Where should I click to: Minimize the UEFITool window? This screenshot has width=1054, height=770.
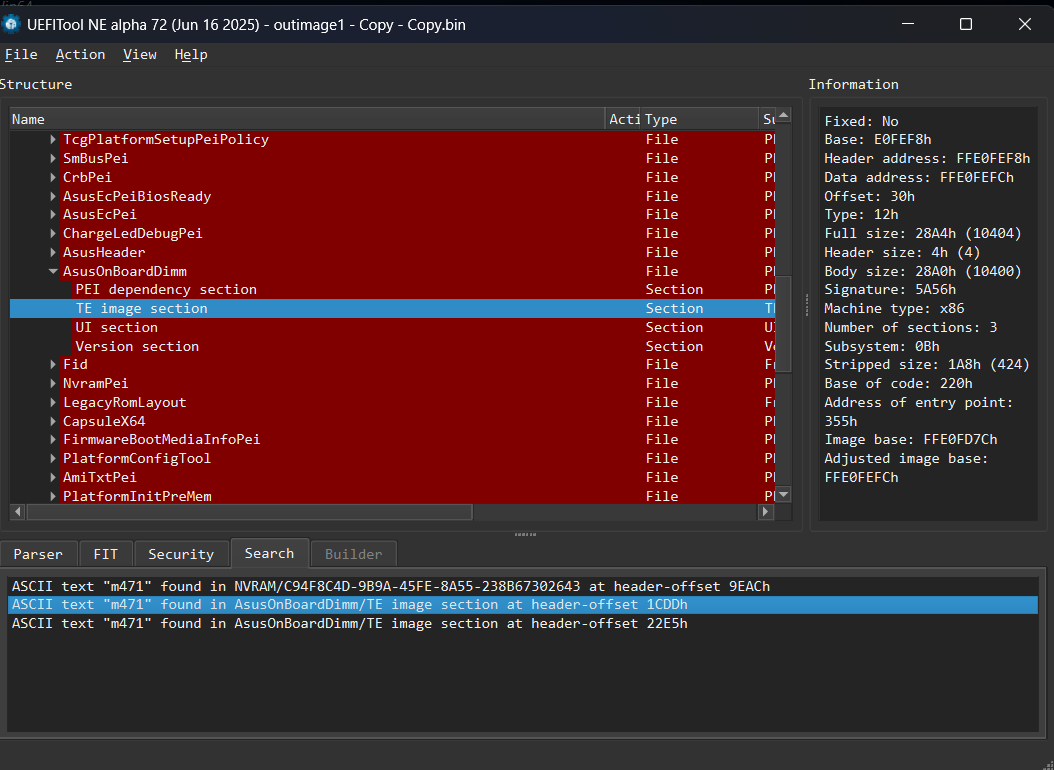click(x=907, y=25)
